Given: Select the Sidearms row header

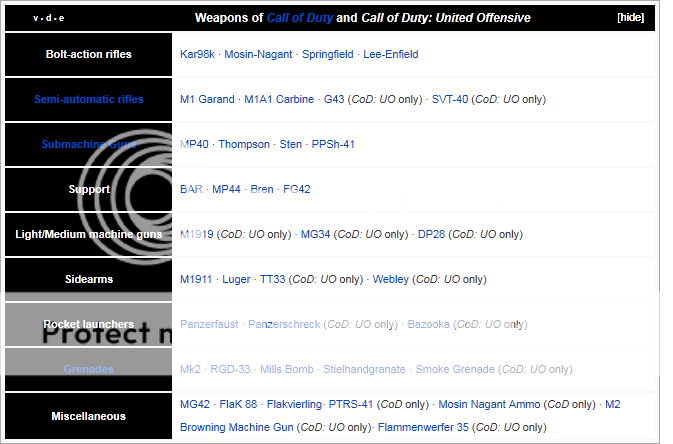Looking at the screenshot, I should pos(89,280).
